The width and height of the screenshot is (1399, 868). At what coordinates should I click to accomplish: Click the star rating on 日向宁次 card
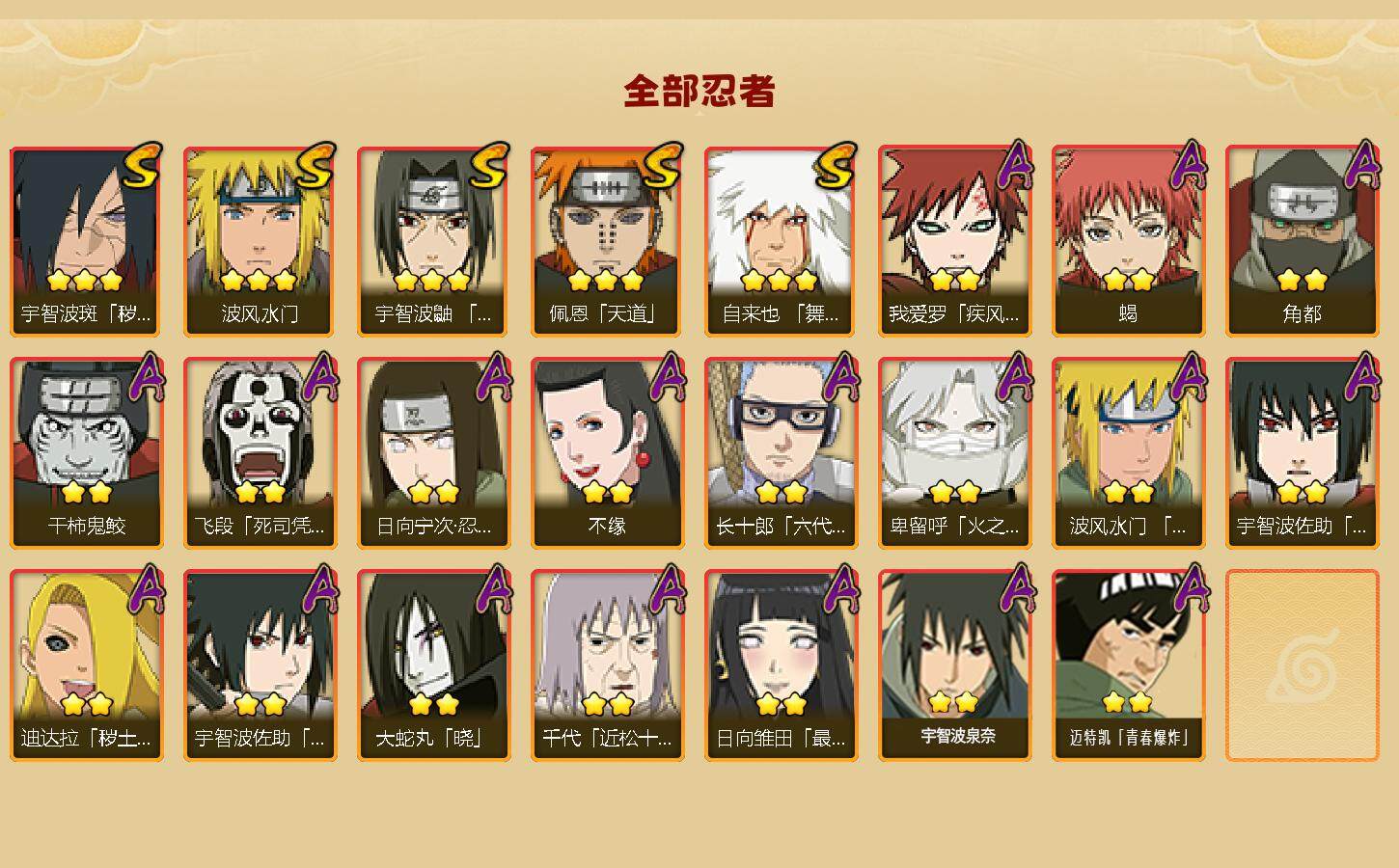point(433,493)
